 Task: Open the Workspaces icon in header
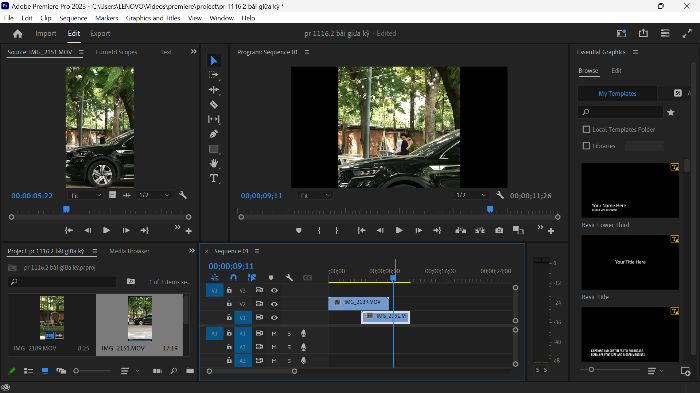coord(621,33)
